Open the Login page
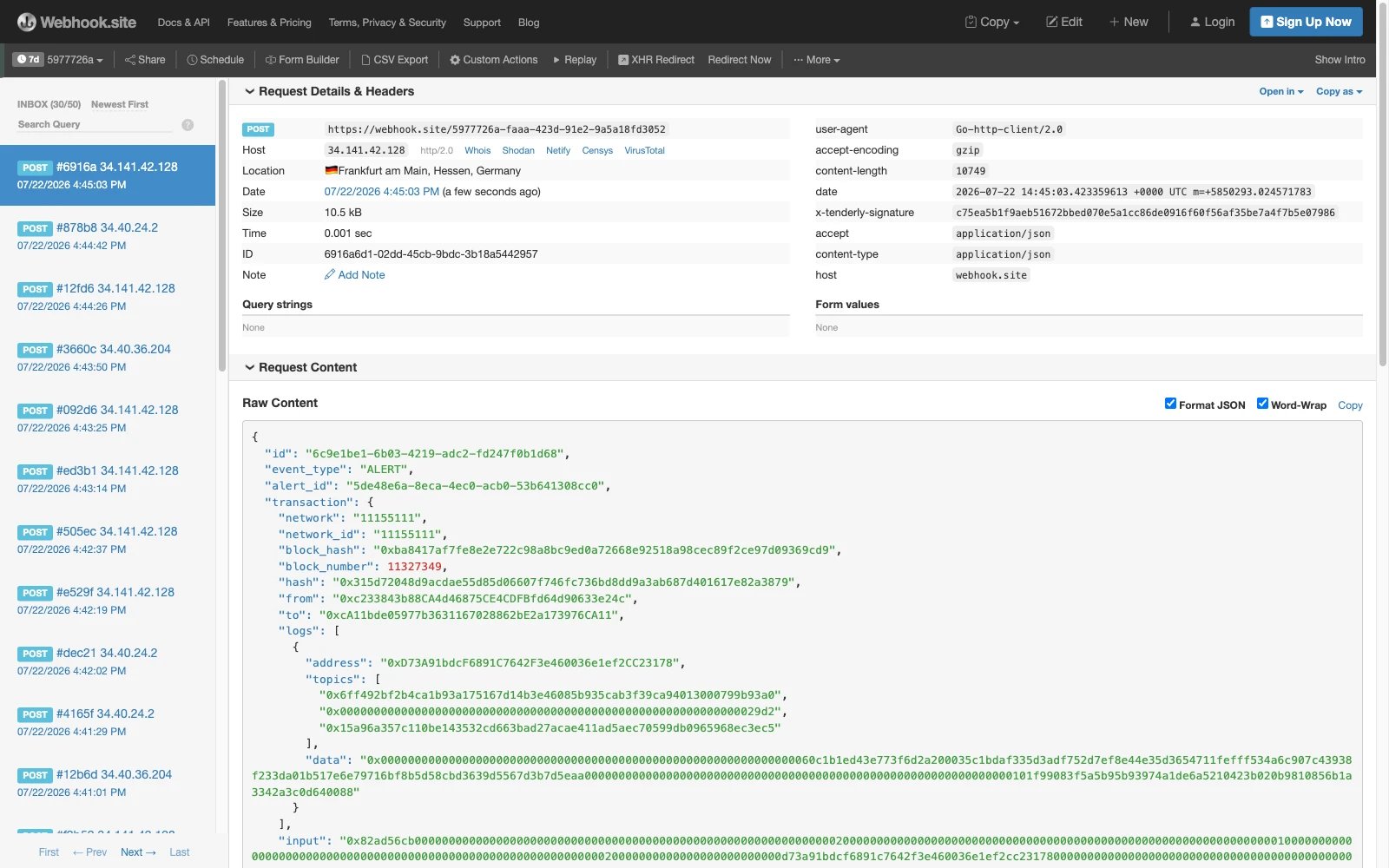The image size is (1389, 868). click(1212, 22)
